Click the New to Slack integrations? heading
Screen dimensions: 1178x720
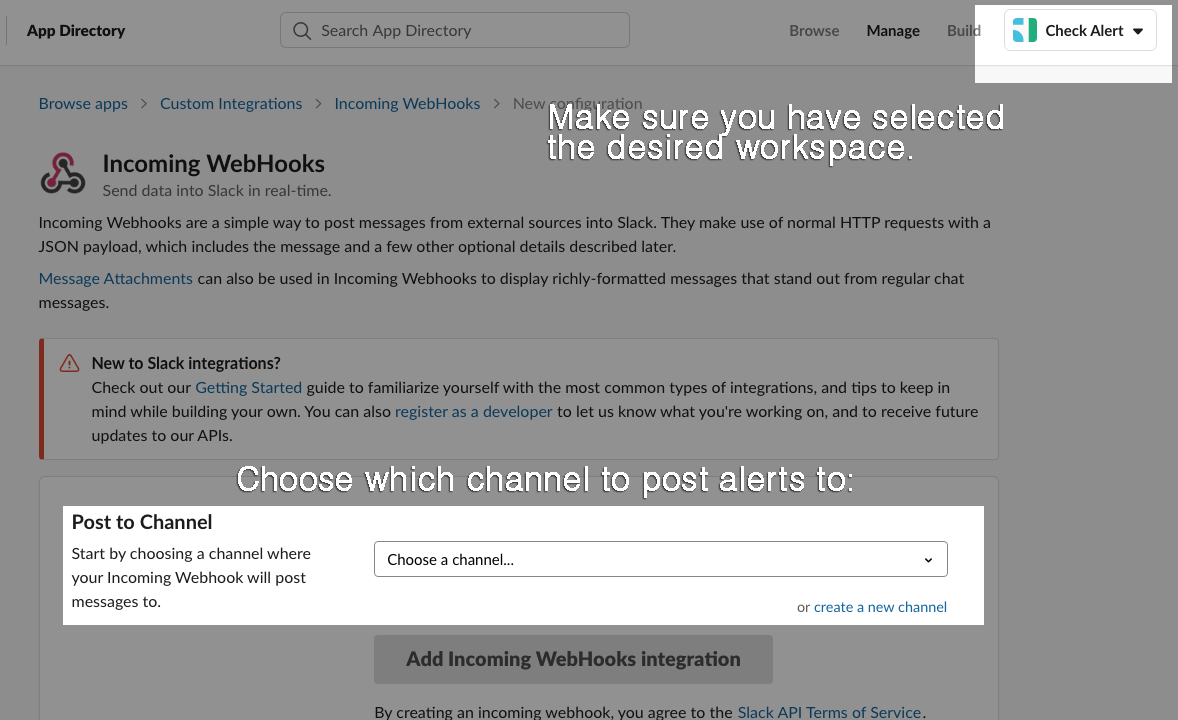click(x=186, y=364)
